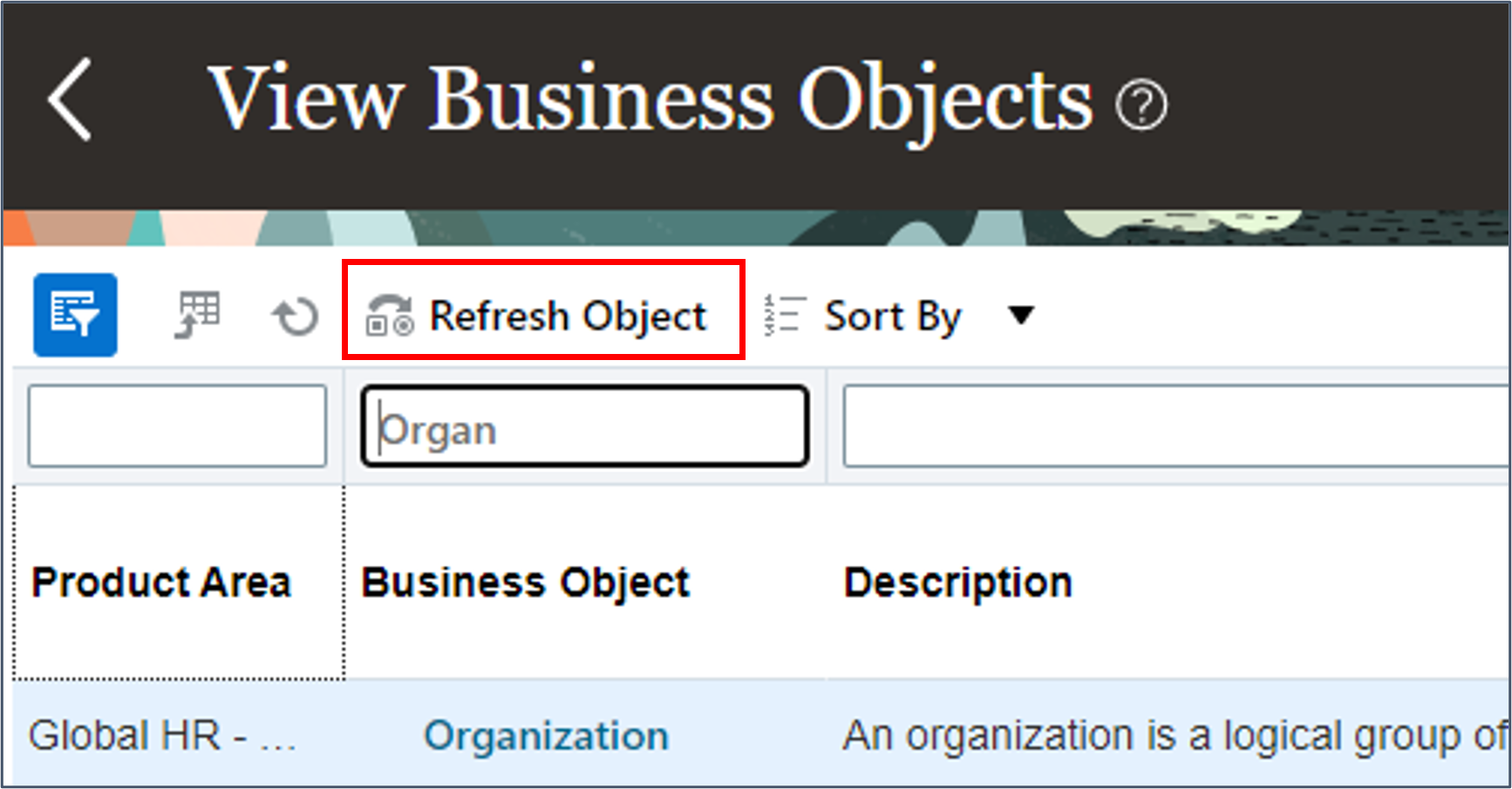The height and width of the screenshot is (789, 1512).
Task: Click the Refresh Object button
Action: (x=542, y=316)
